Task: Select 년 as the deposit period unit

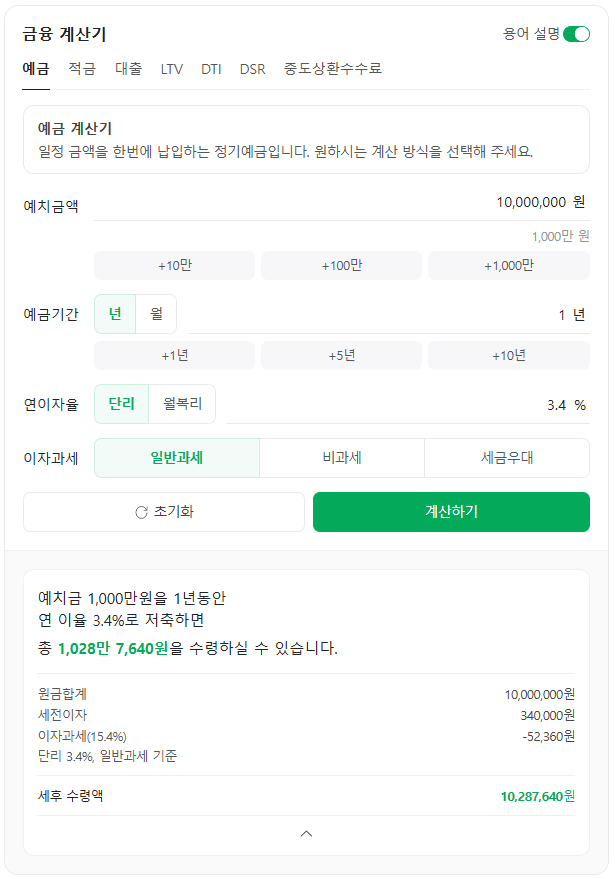Action: 113,313
